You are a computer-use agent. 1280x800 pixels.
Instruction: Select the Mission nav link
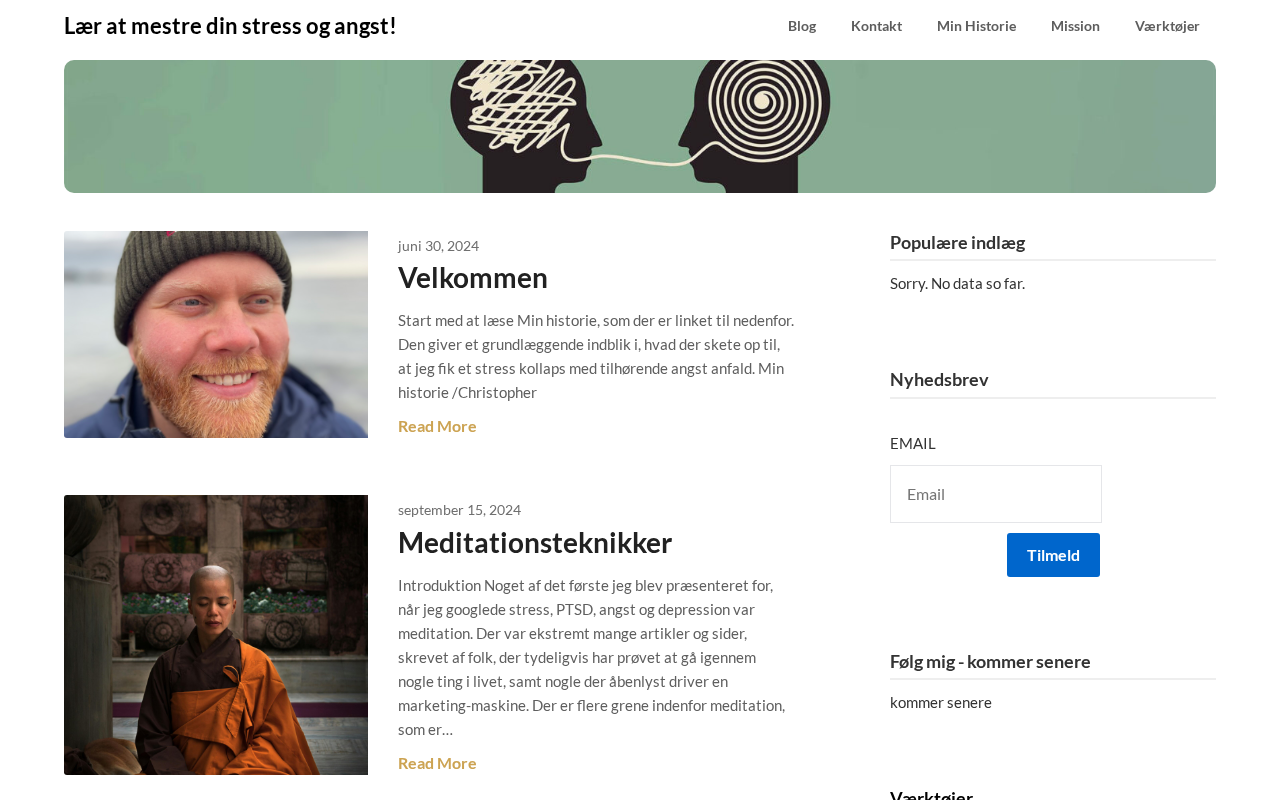pyautogui.click(x=1075, y=26)
